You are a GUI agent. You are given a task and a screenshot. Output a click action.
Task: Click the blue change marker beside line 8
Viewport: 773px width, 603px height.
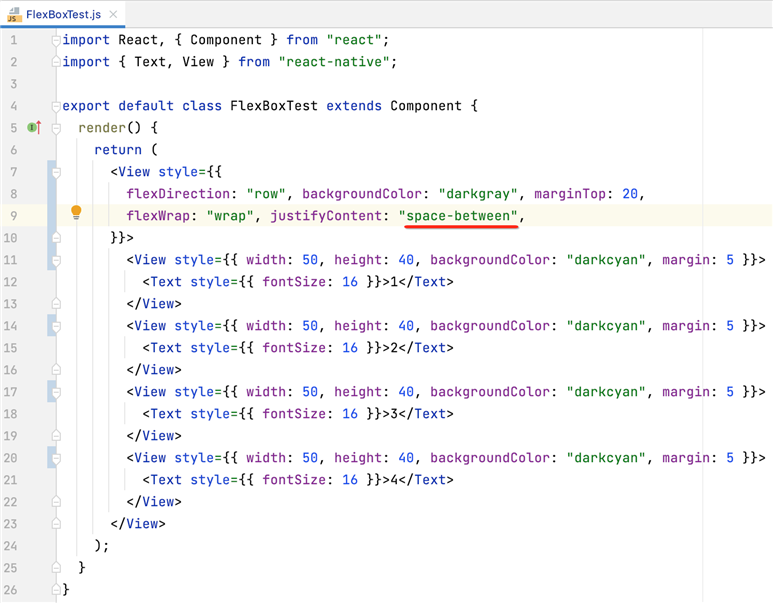[x=50, y=194]
